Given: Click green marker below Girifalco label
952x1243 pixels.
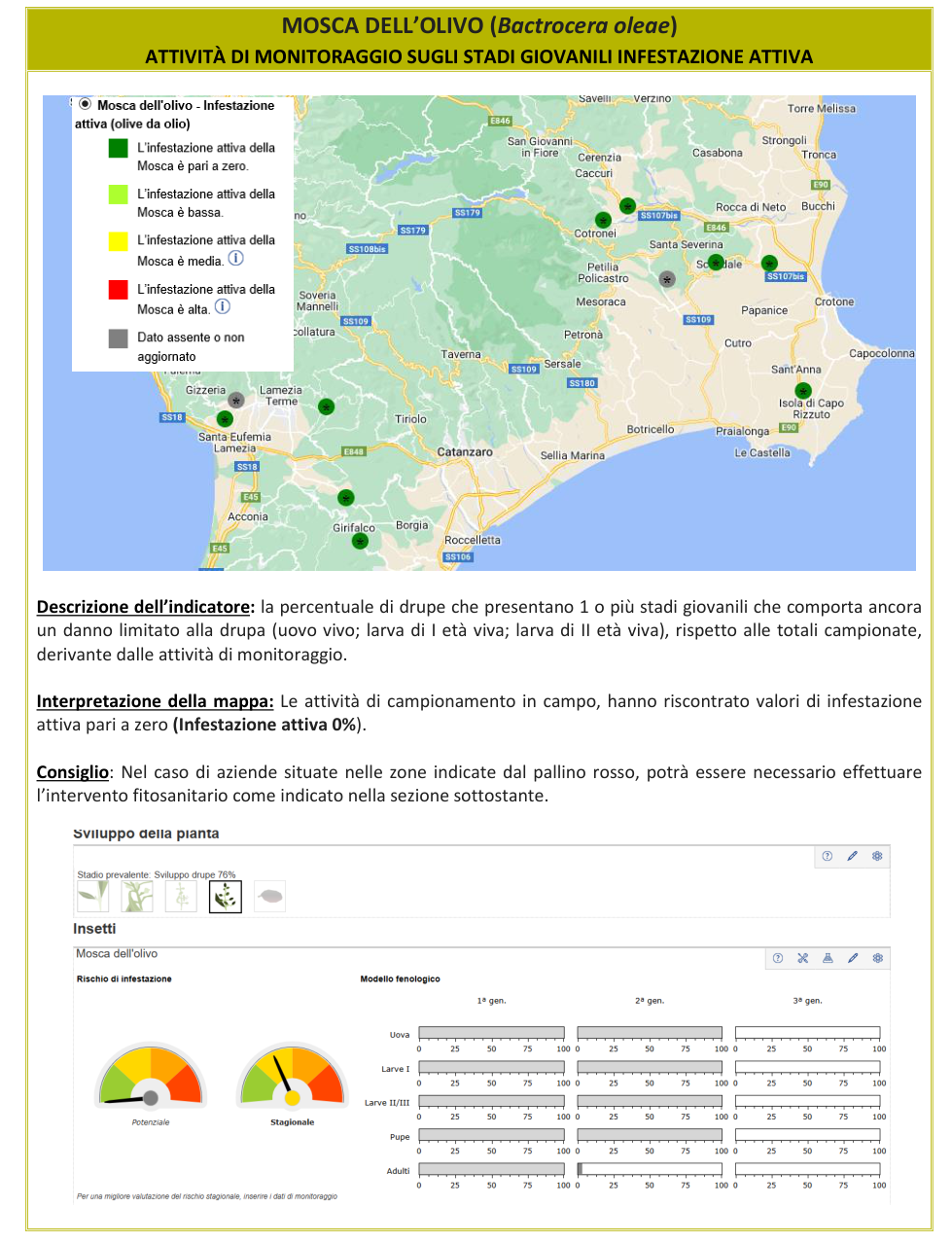Looking at the screenshot, I should pos(360,542).
